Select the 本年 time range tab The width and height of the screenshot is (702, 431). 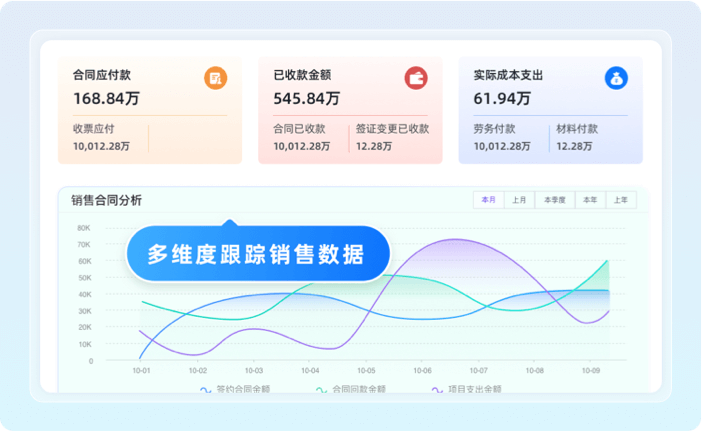pos(589,200)
